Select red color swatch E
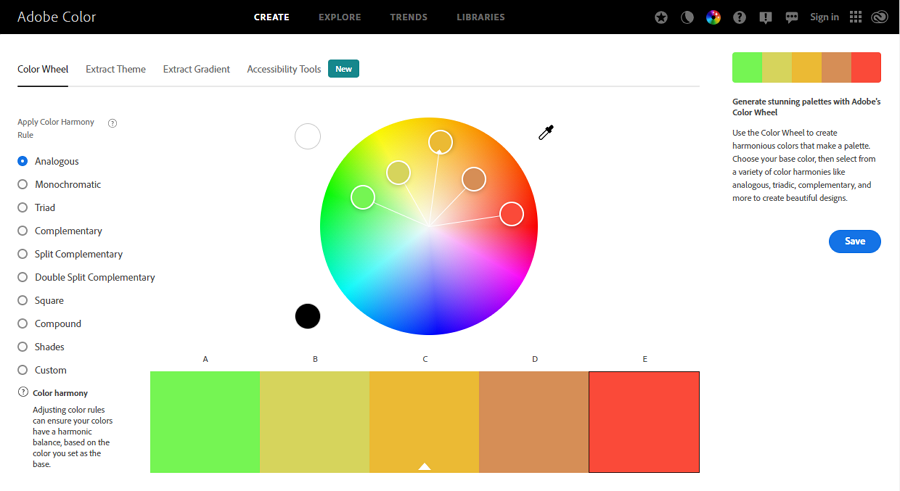Viewport: 900px width, 491px height. (x=644, y=422)
